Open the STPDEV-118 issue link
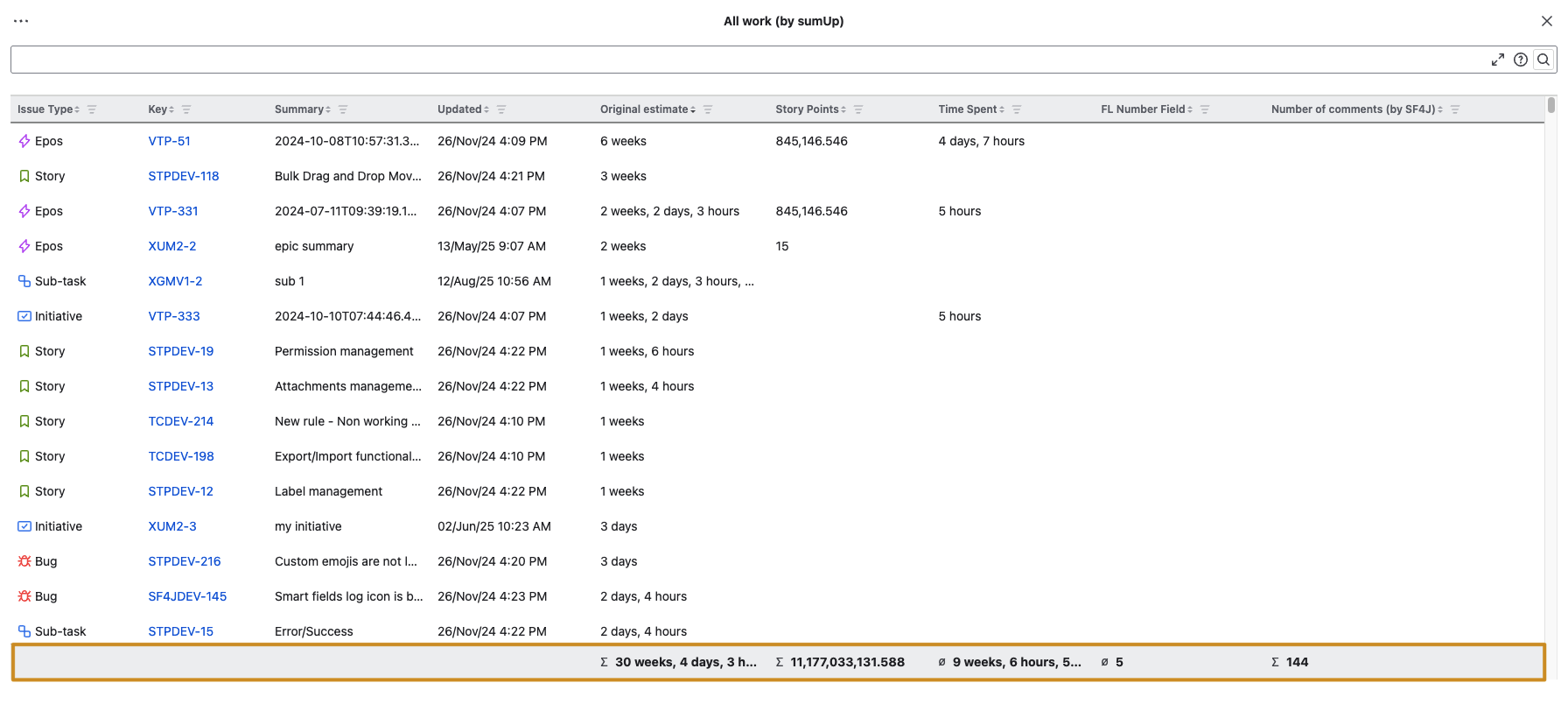Image resolution: width=1568 pixels, height=704 pixels. click(x=183, y=176)
